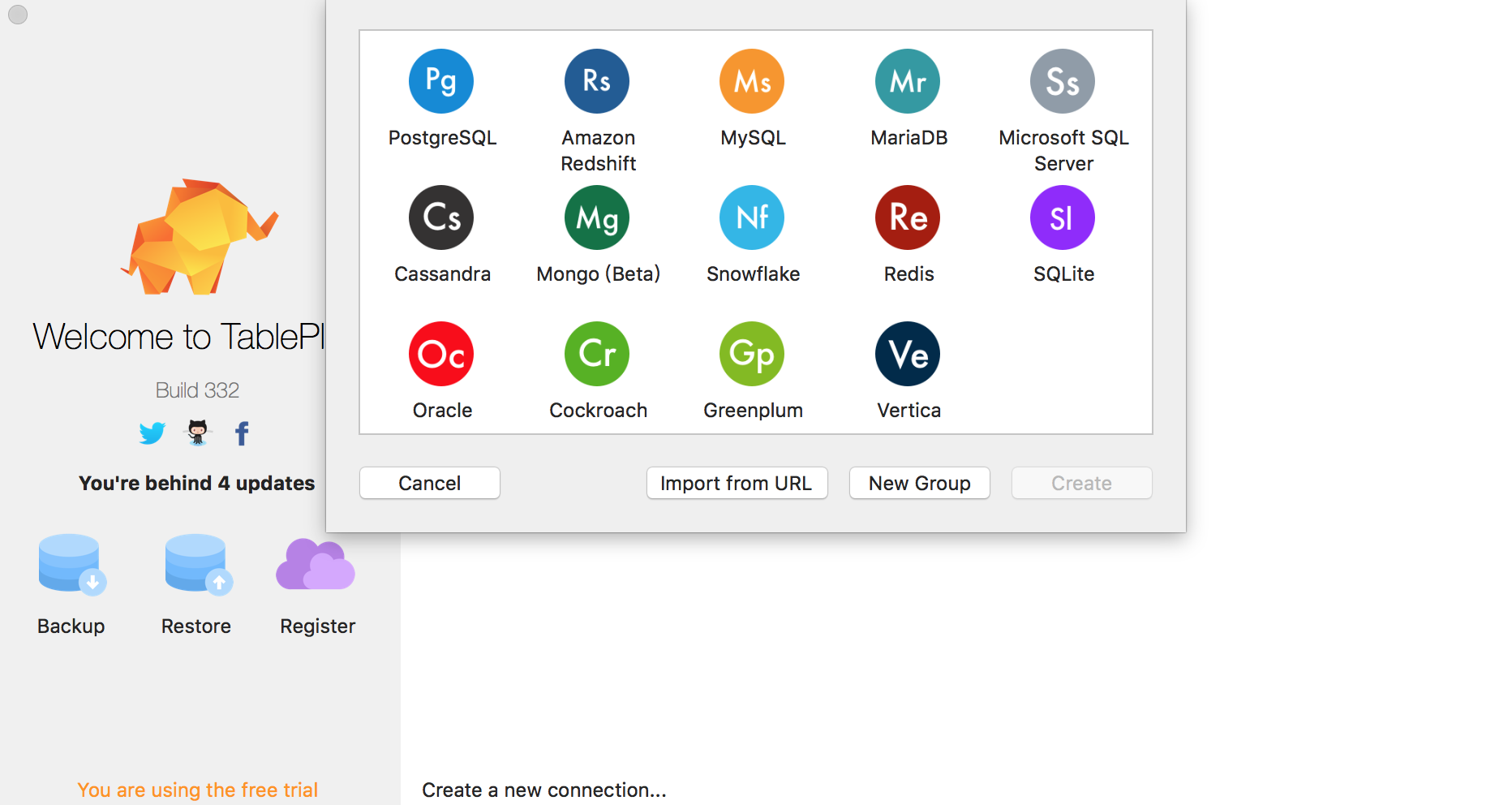The height and width of the screenshot is (805, 1512).
Task: Pick the Vertica icon
Action: [x=908, y=354]
